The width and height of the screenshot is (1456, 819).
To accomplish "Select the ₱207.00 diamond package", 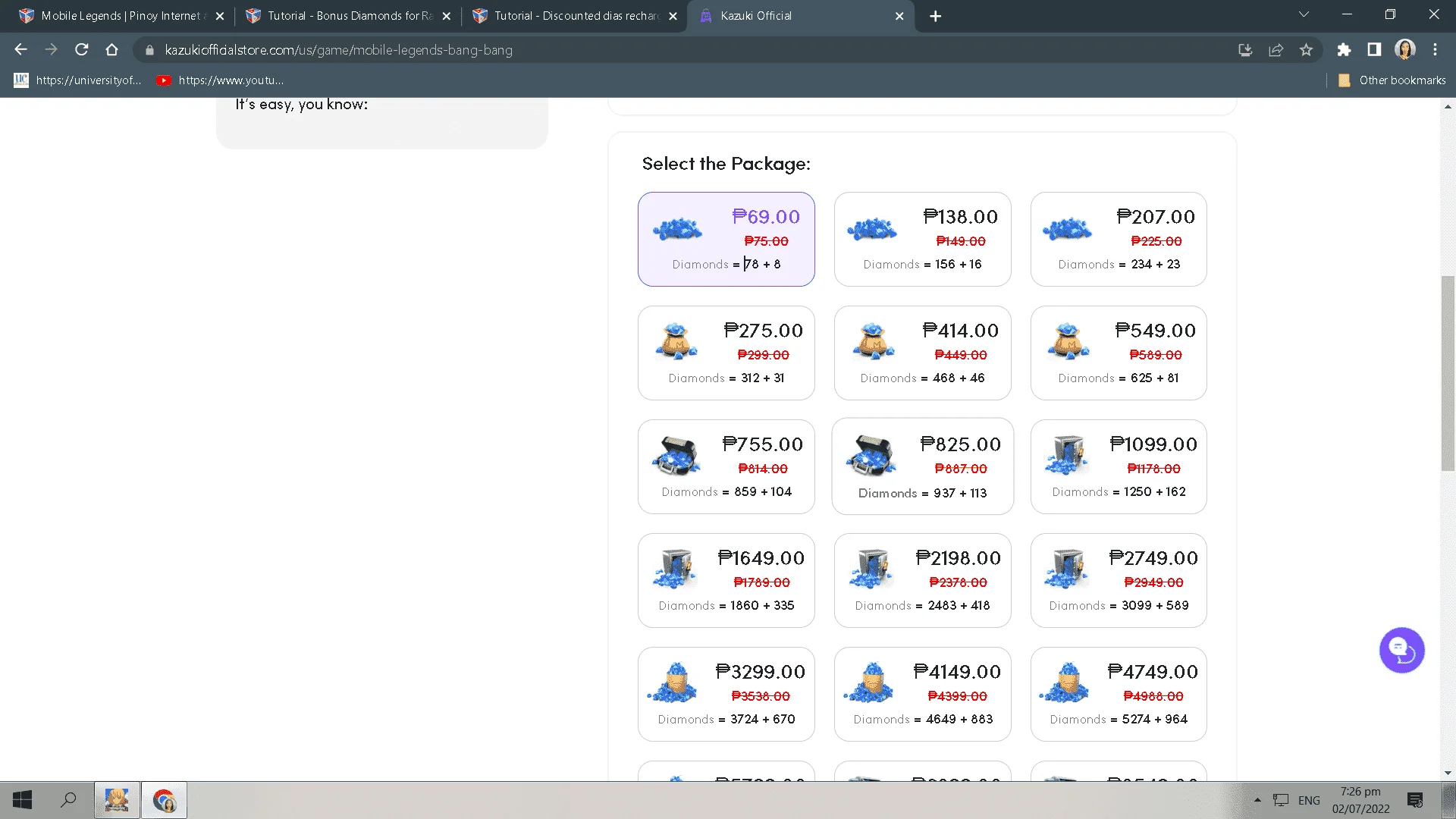I will coord(1119,239).
